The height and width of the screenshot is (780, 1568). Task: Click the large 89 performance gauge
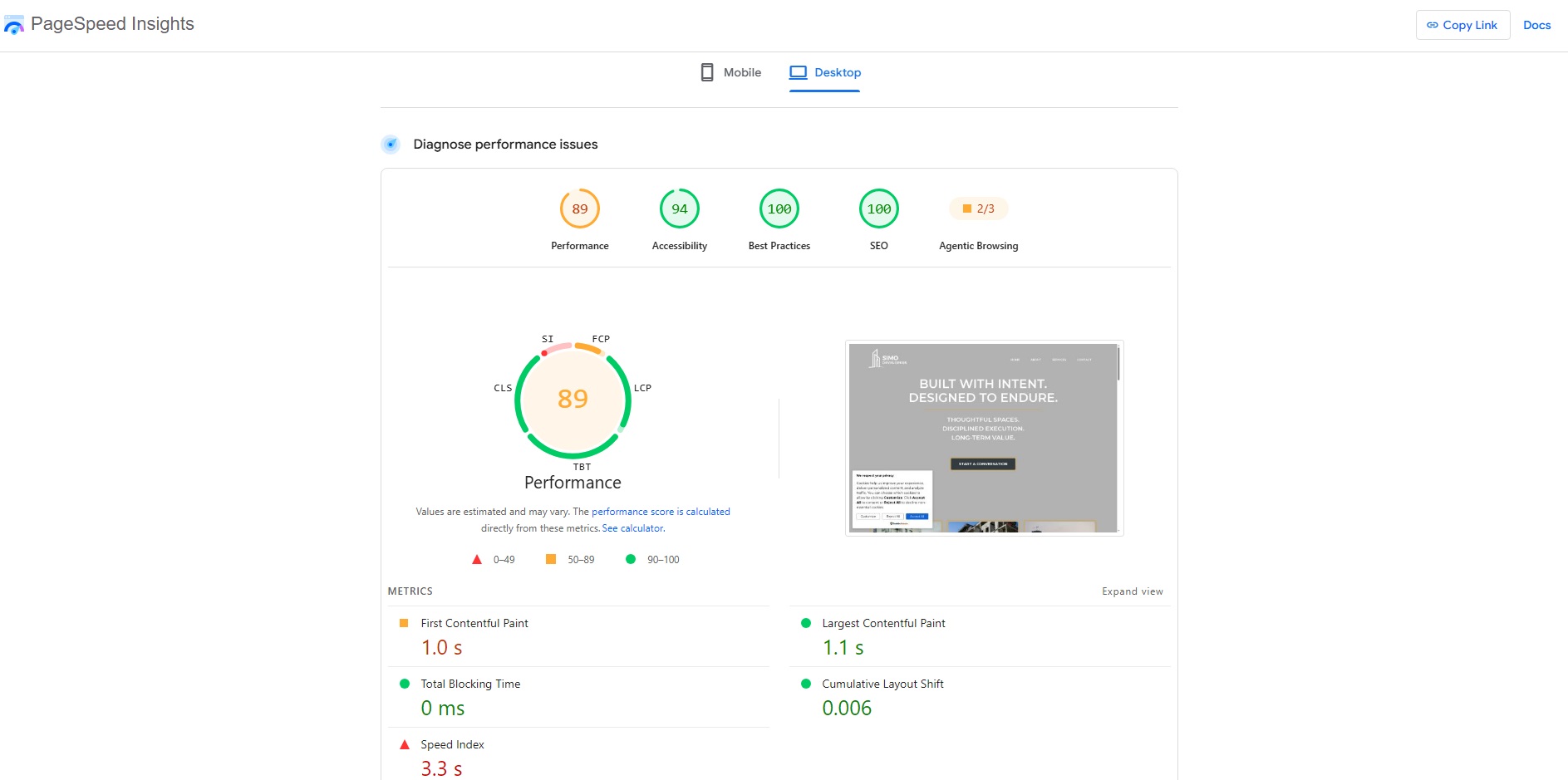click(x=573, y=400)
